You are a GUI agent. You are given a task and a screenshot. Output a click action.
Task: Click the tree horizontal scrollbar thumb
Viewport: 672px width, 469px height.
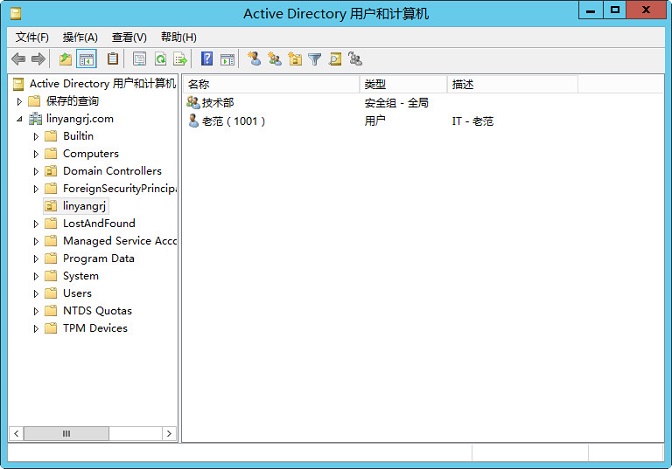(66, 433)
